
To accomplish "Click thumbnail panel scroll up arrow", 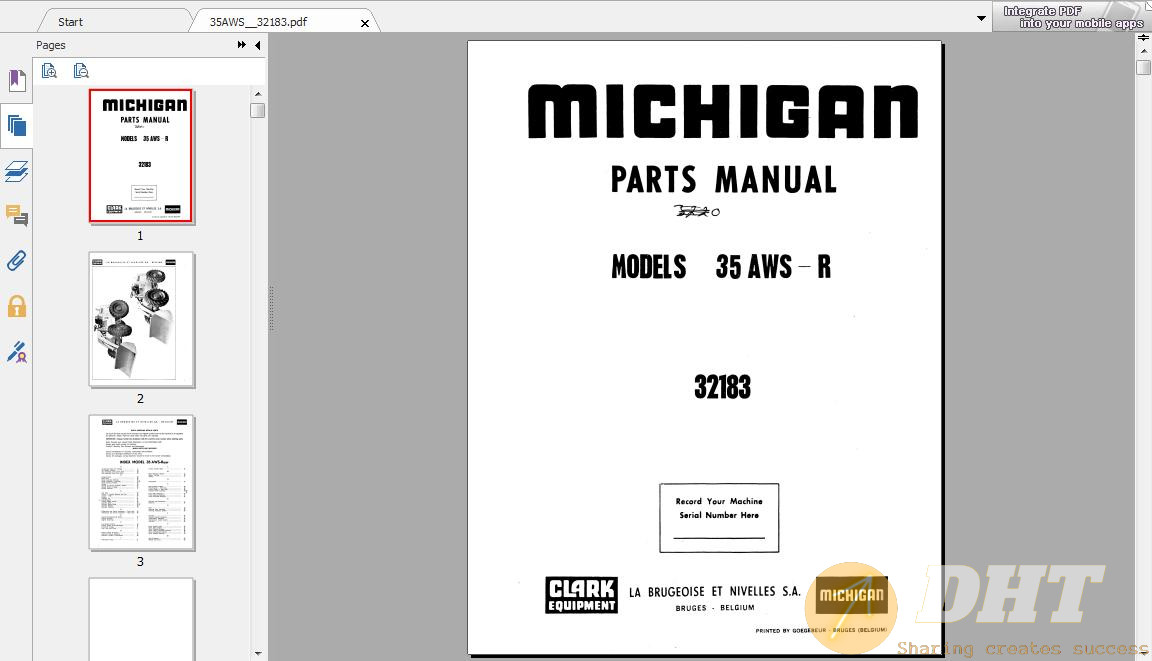I will (257, 94).
